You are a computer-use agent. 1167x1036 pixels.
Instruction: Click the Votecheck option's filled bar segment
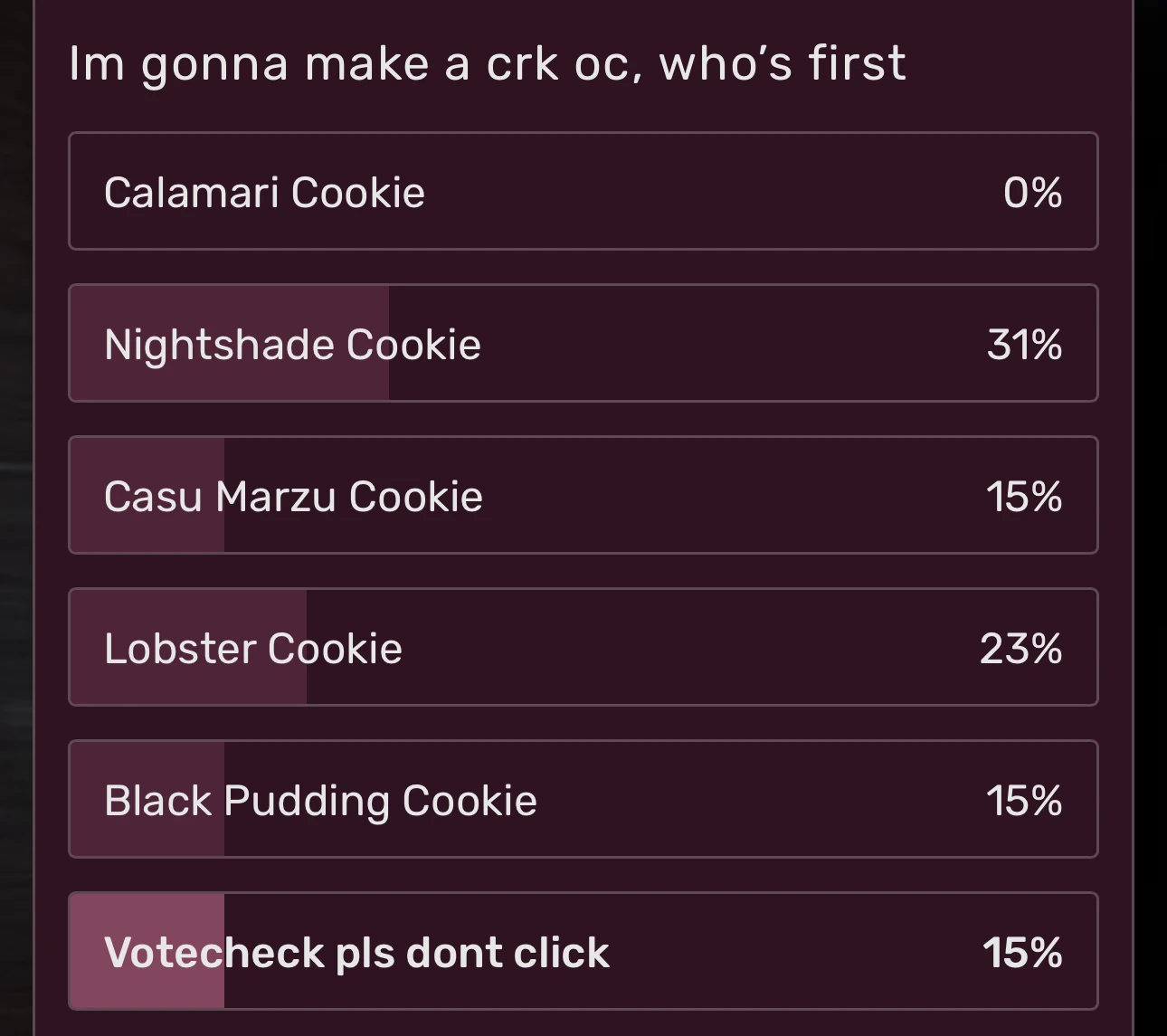coord(145,951)
